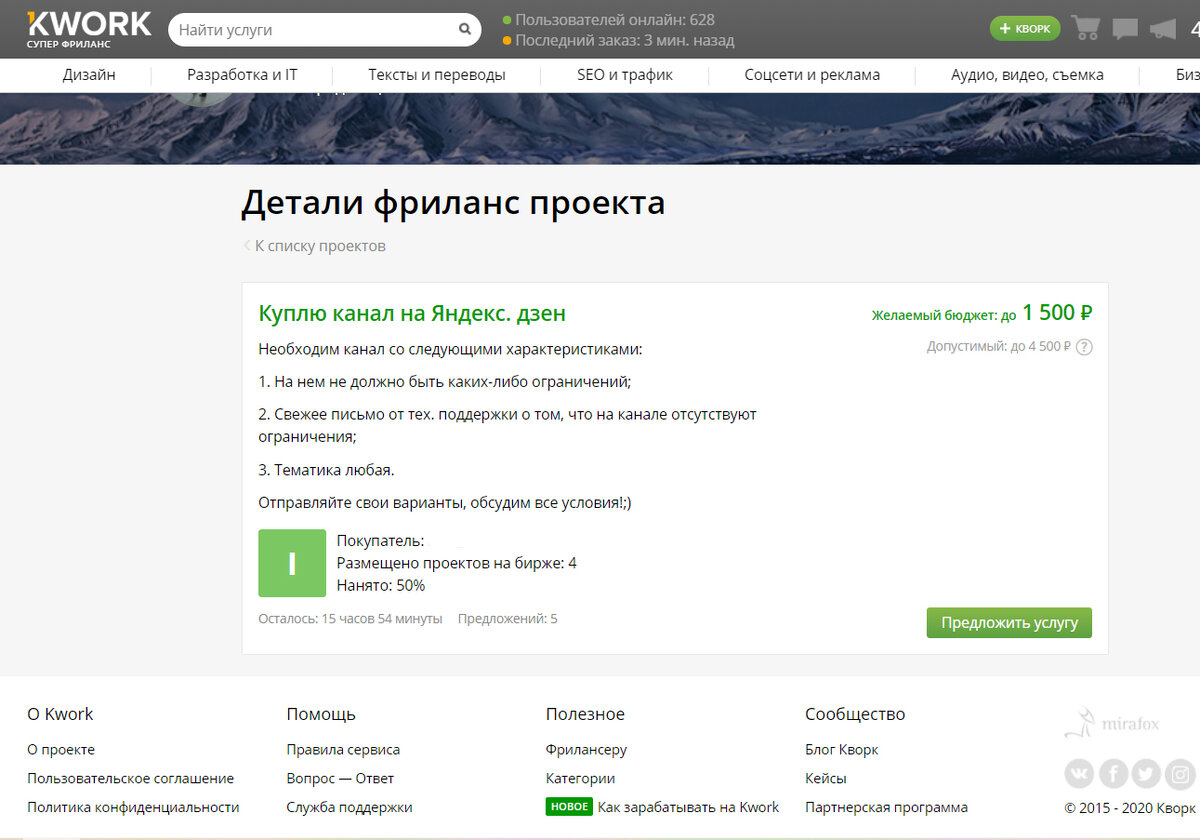1200x840 pixels.
Task: Open Партнерская программа link
Action: click(886, 807)
